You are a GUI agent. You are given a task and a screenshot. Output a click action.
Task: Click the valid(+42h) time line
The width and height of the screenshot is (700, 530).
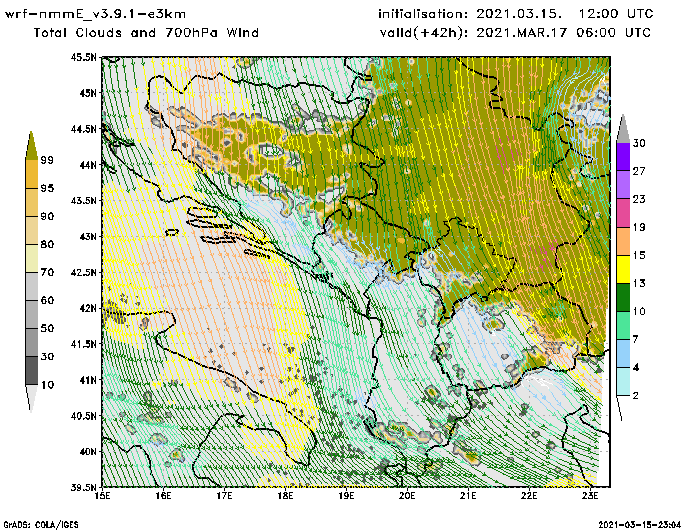[x=515, y=33]
